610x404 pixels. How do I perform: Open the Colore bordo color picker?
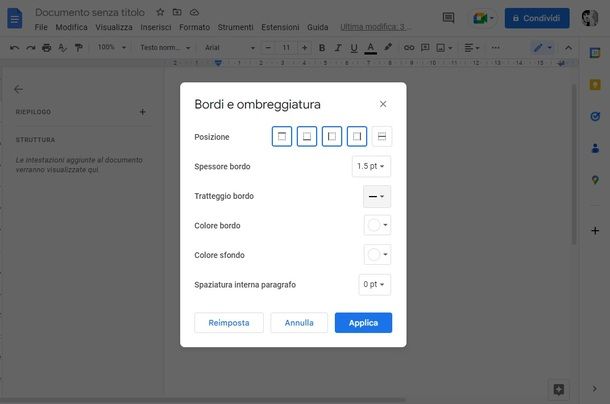click(x=377, y=225)
